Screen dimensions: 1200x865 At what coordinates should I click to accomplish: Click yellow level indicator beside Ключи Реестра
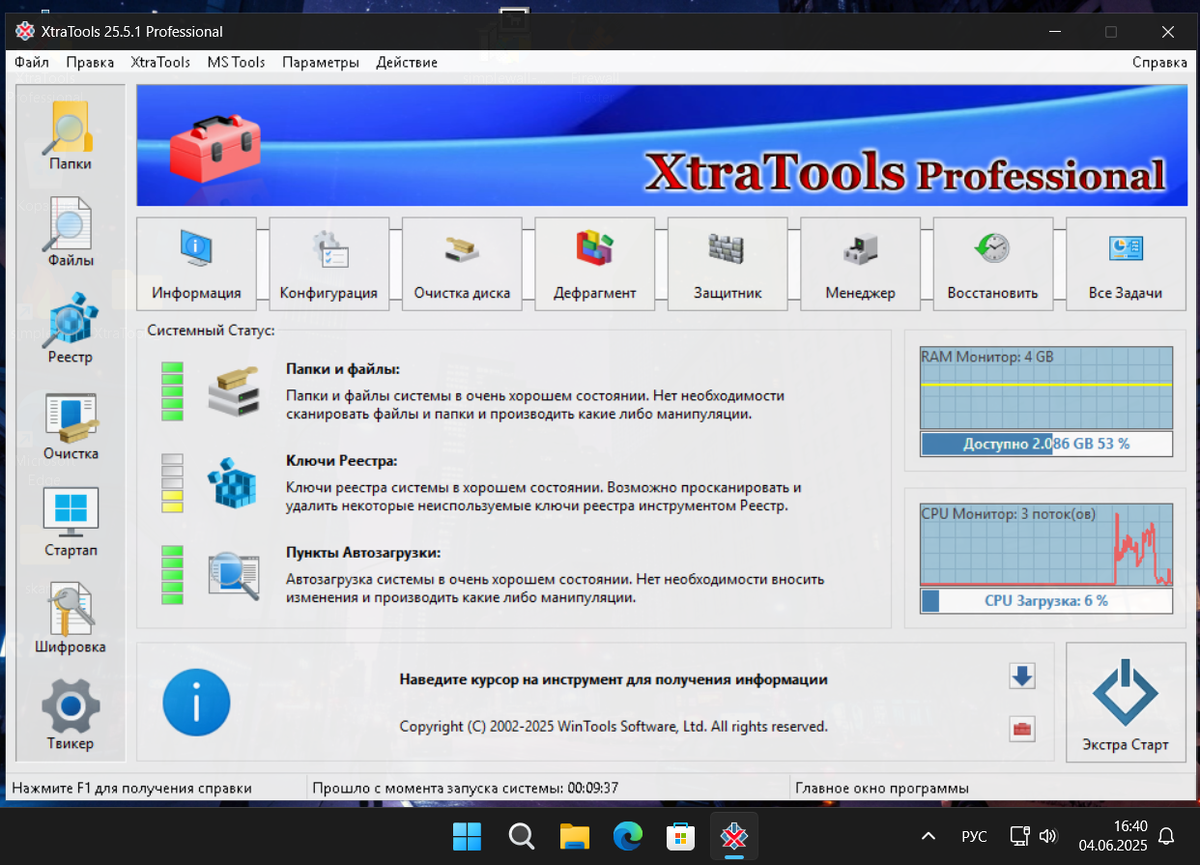(173, 483)
